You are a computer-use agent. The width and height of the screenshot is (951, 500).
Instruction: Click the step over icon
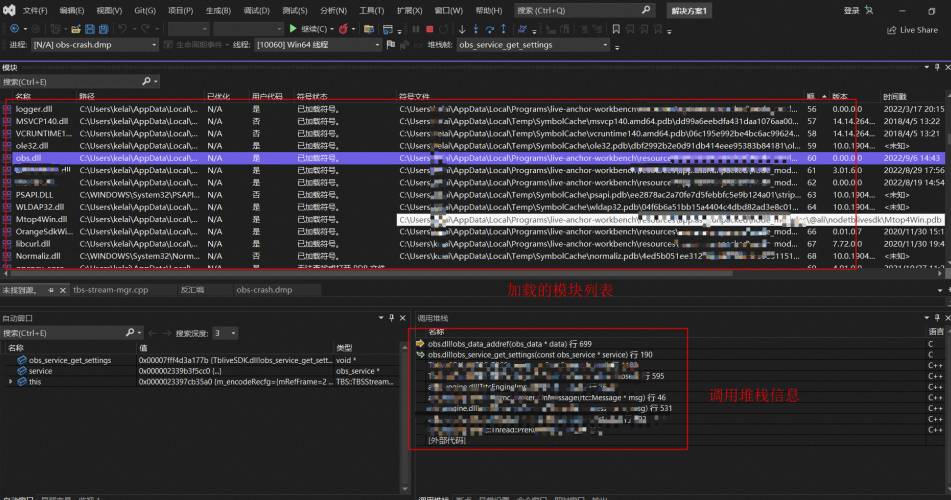coord(489,29)
